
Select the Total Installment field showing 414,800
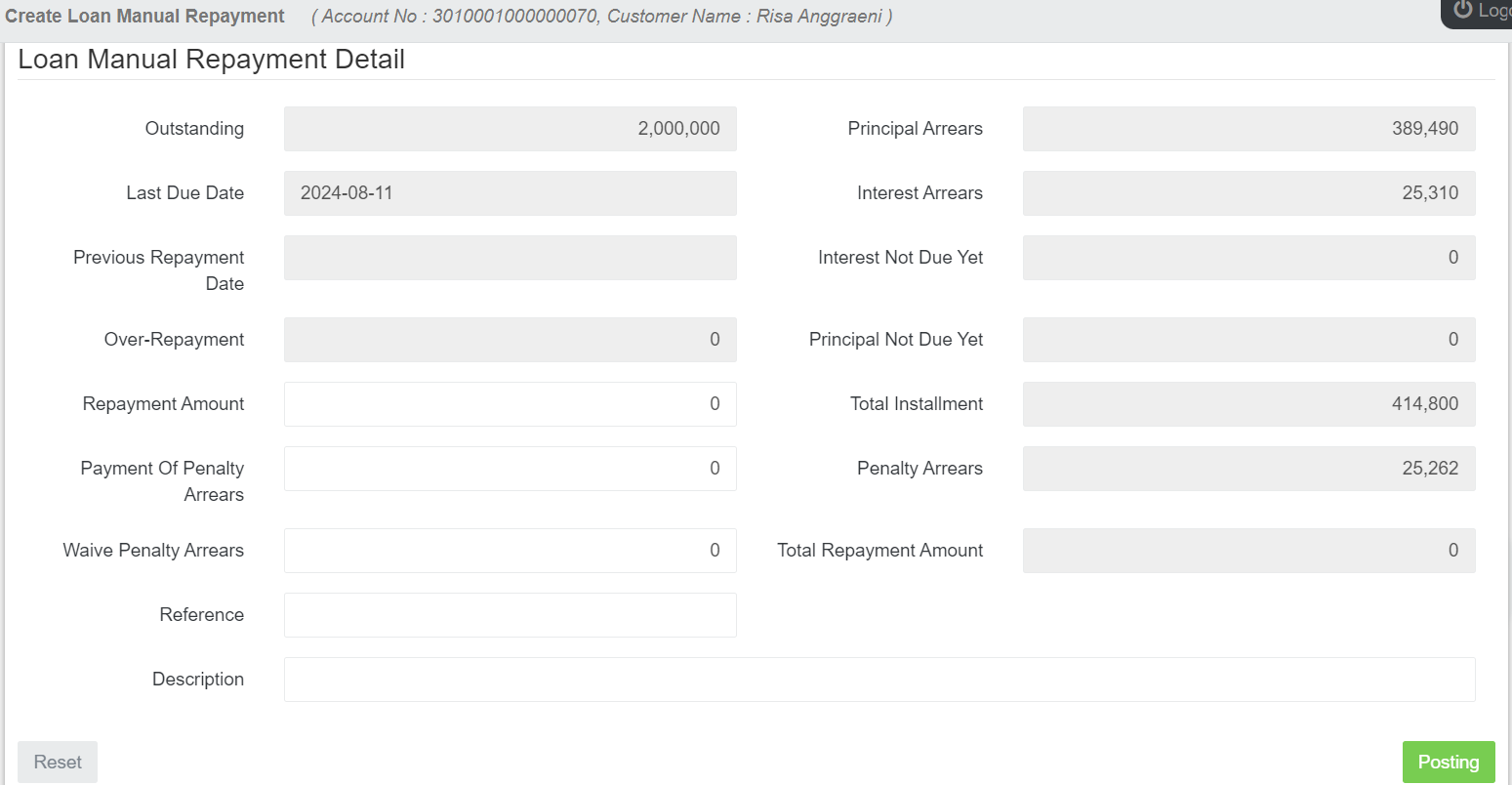click(1248, 403)
